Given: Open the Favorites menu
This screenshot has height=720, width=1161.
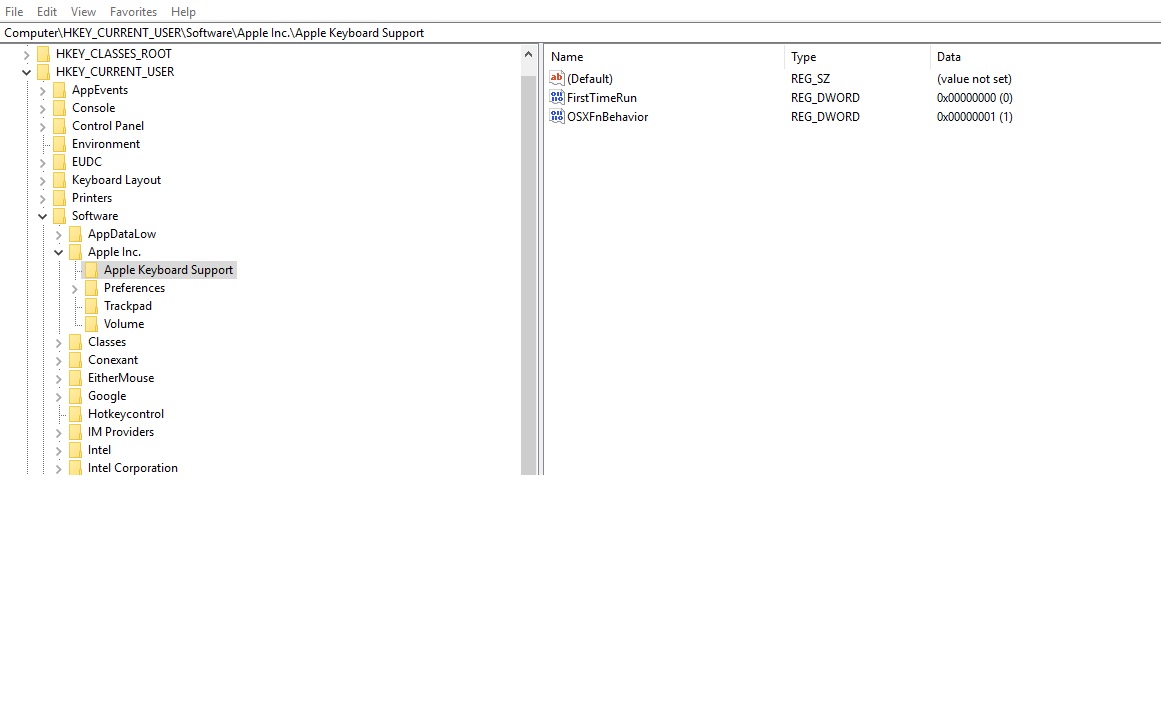Looking at the screenshot, I should [133, 12].
